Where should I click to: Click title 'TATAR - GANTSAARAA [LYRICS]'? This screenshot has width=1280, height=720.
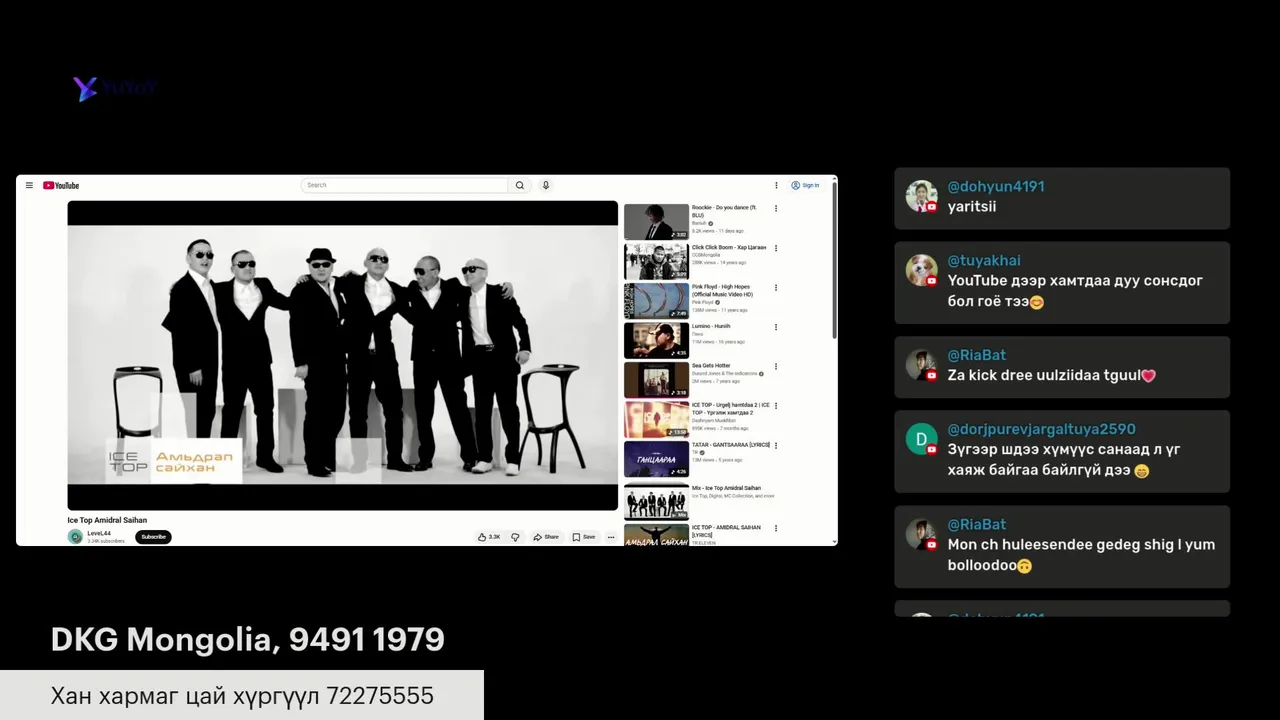pyautogui.click(x=731, y=444)
